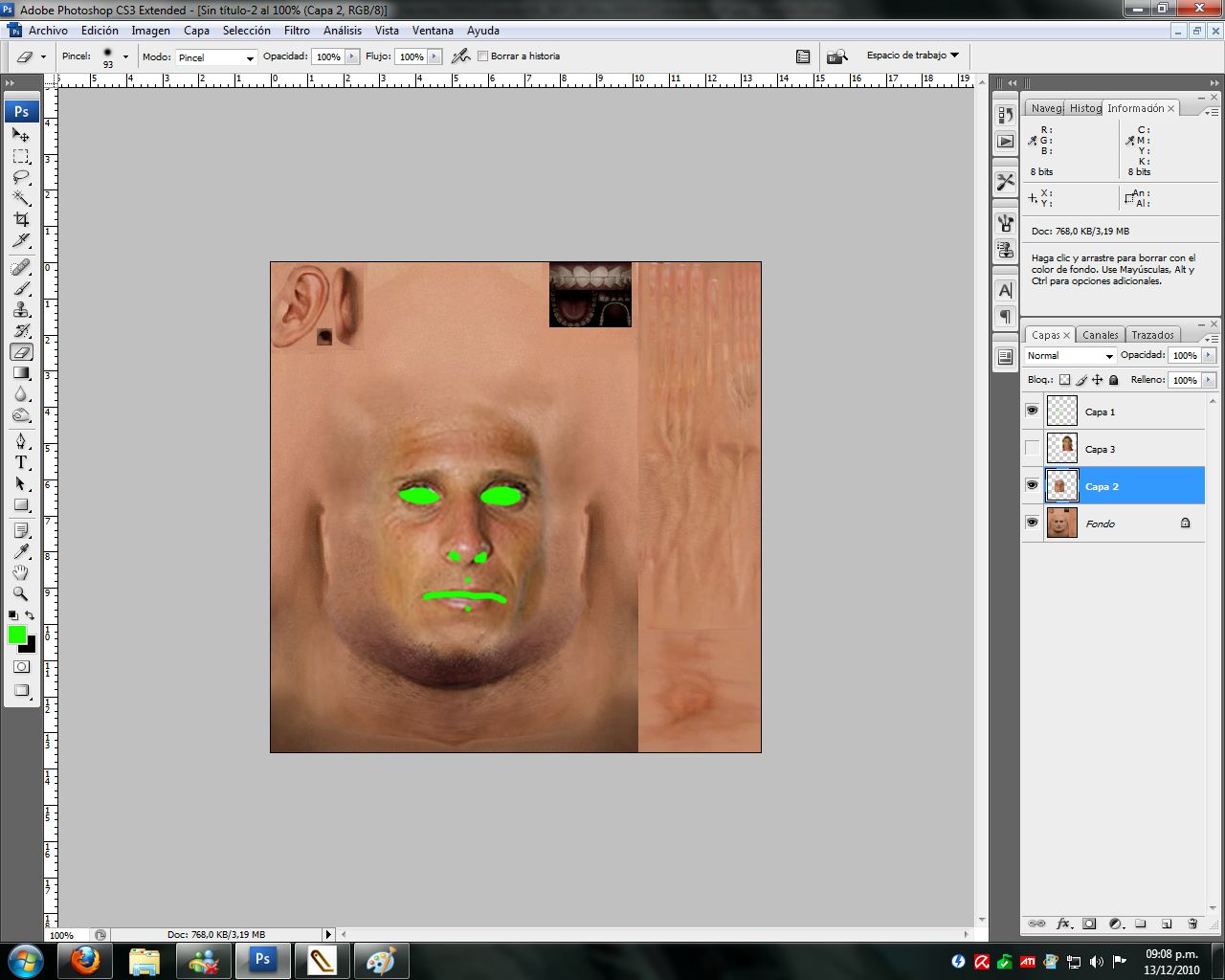1225x980 pixels.
Task: Select the Blur tool
Action: (x=21, y=393)
